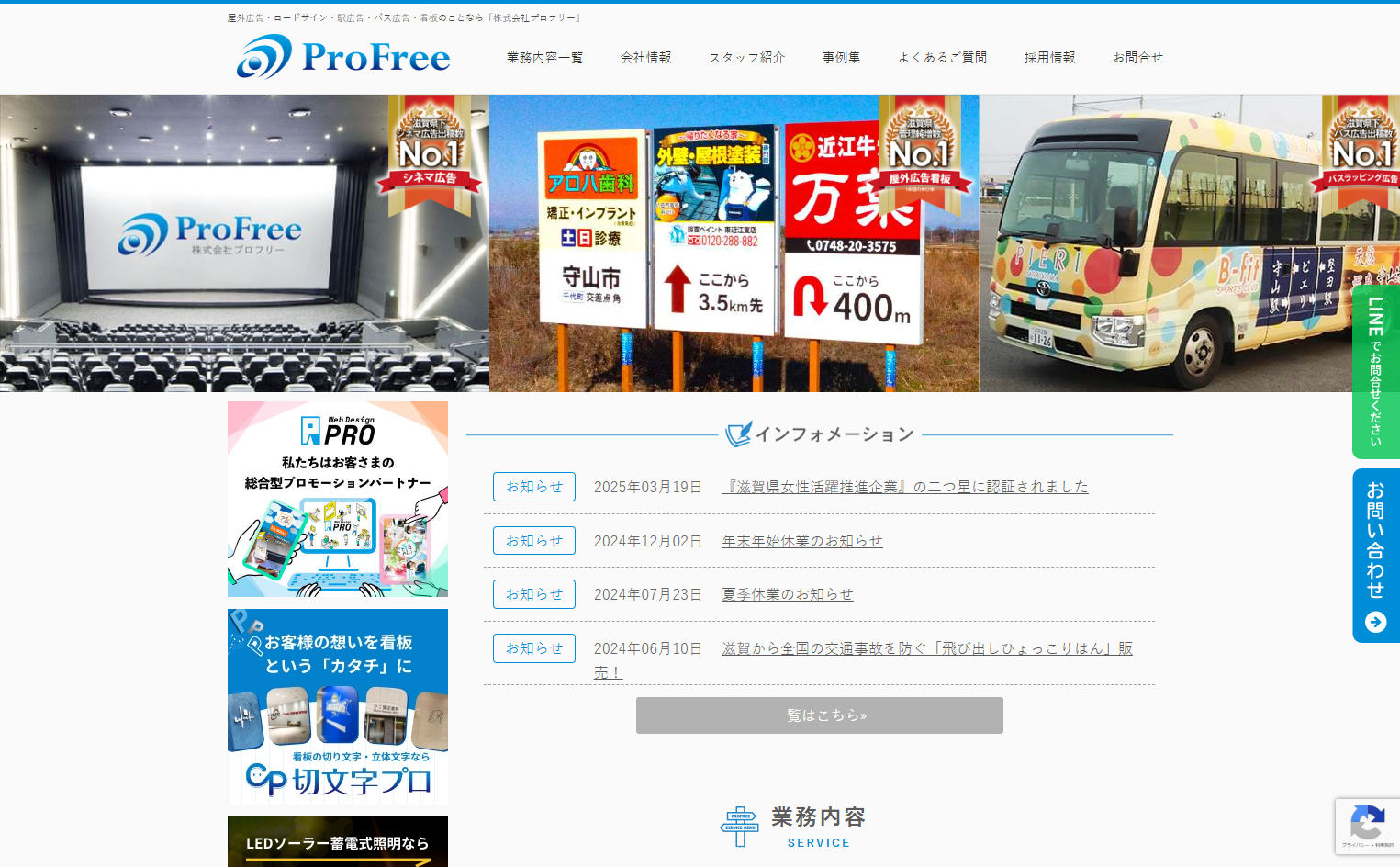This screenshot has height=867, width=1400.
Task: Click the date 2025年03月19日
Action: (648, 487)
